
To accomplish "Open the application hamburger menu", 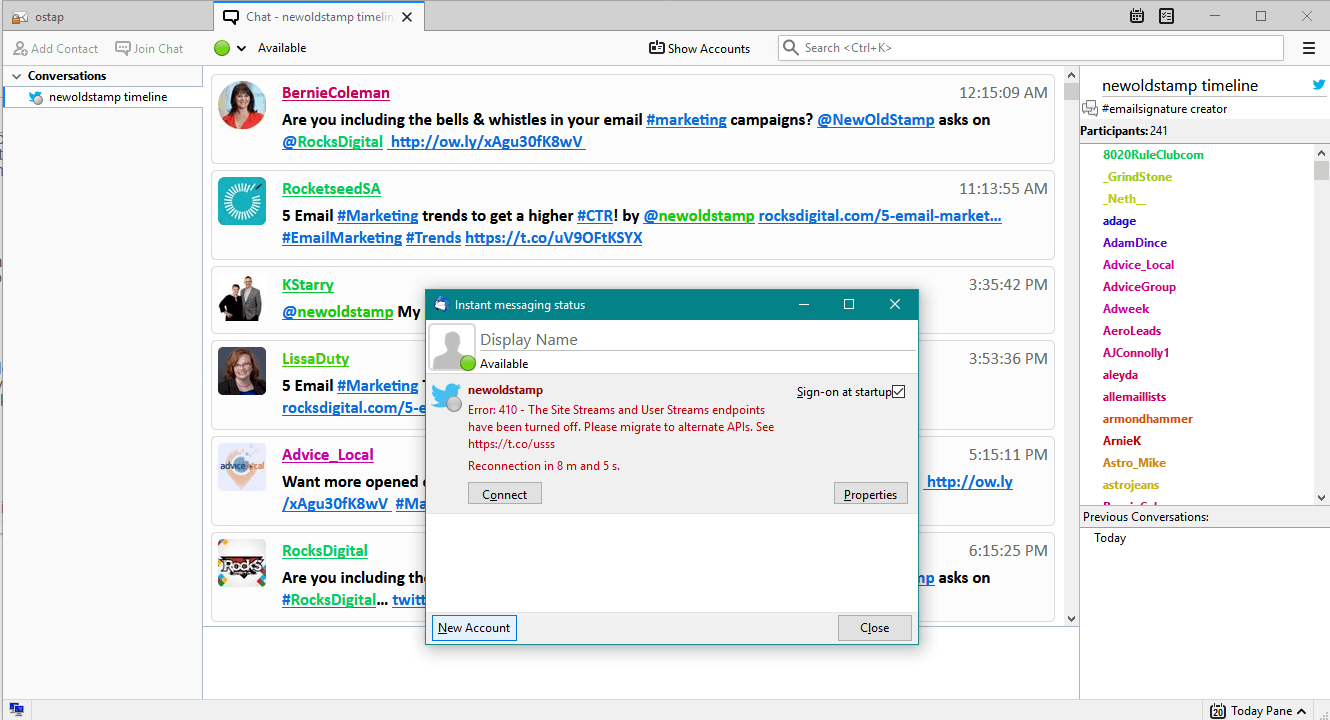I will [1309, 48].
